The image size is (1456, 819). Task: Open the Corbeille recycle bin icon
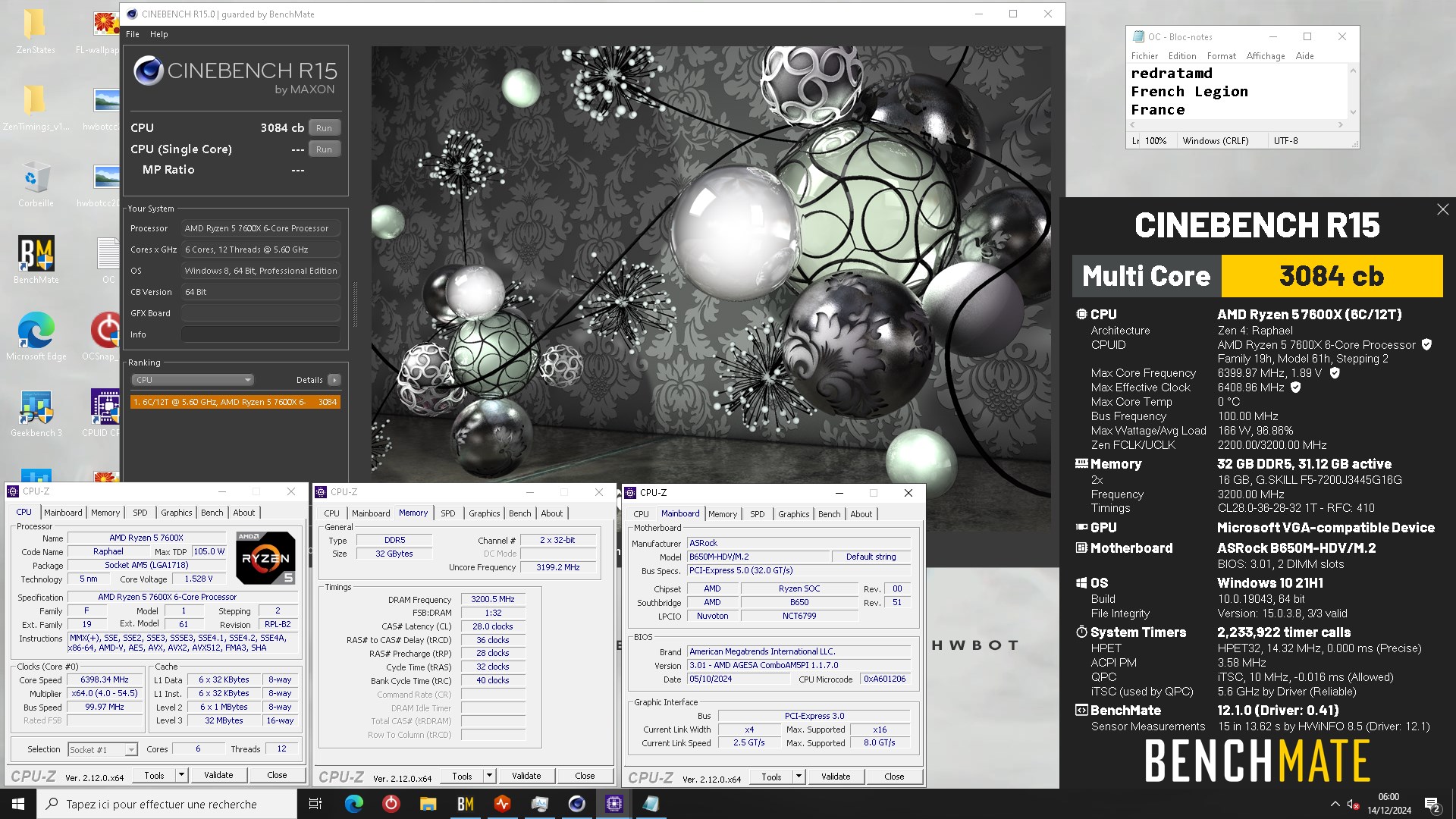[35, 184]
